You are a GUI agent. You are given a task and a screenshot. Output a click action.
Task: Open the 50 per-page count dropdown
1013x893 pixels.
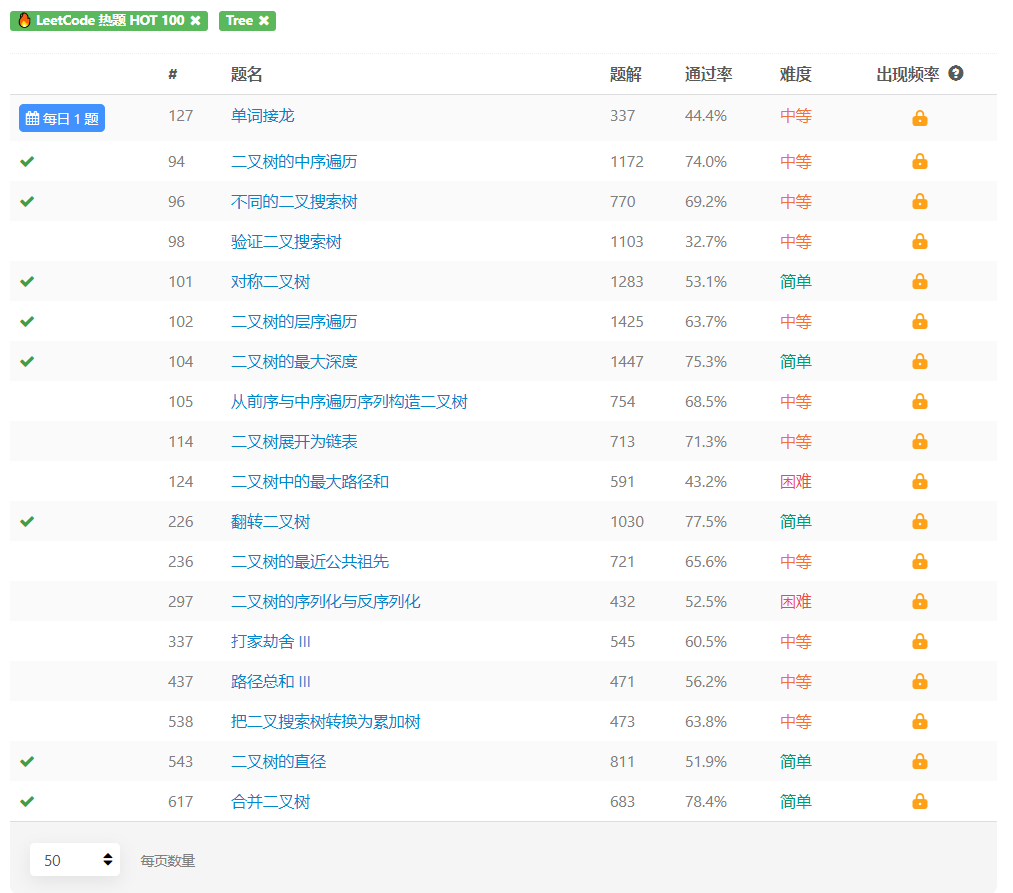(x=75, y=859)
